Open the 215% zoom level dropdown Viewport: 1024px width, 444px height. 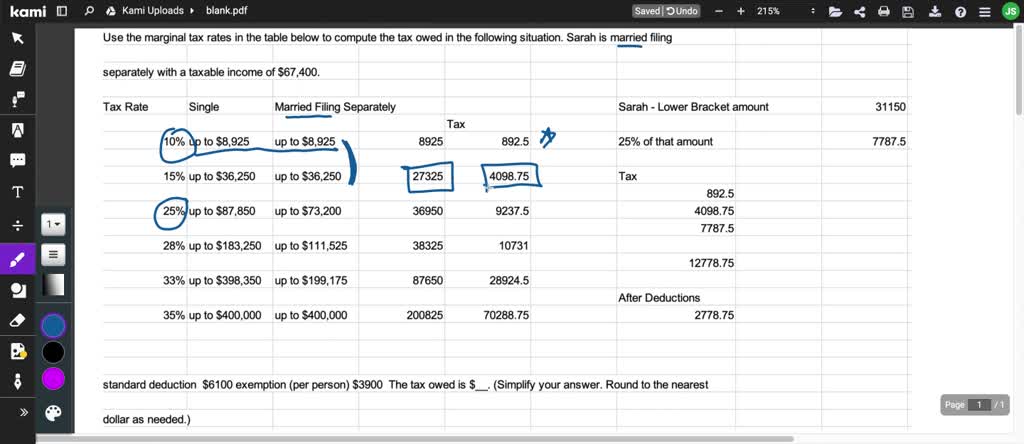coord(786,11)
